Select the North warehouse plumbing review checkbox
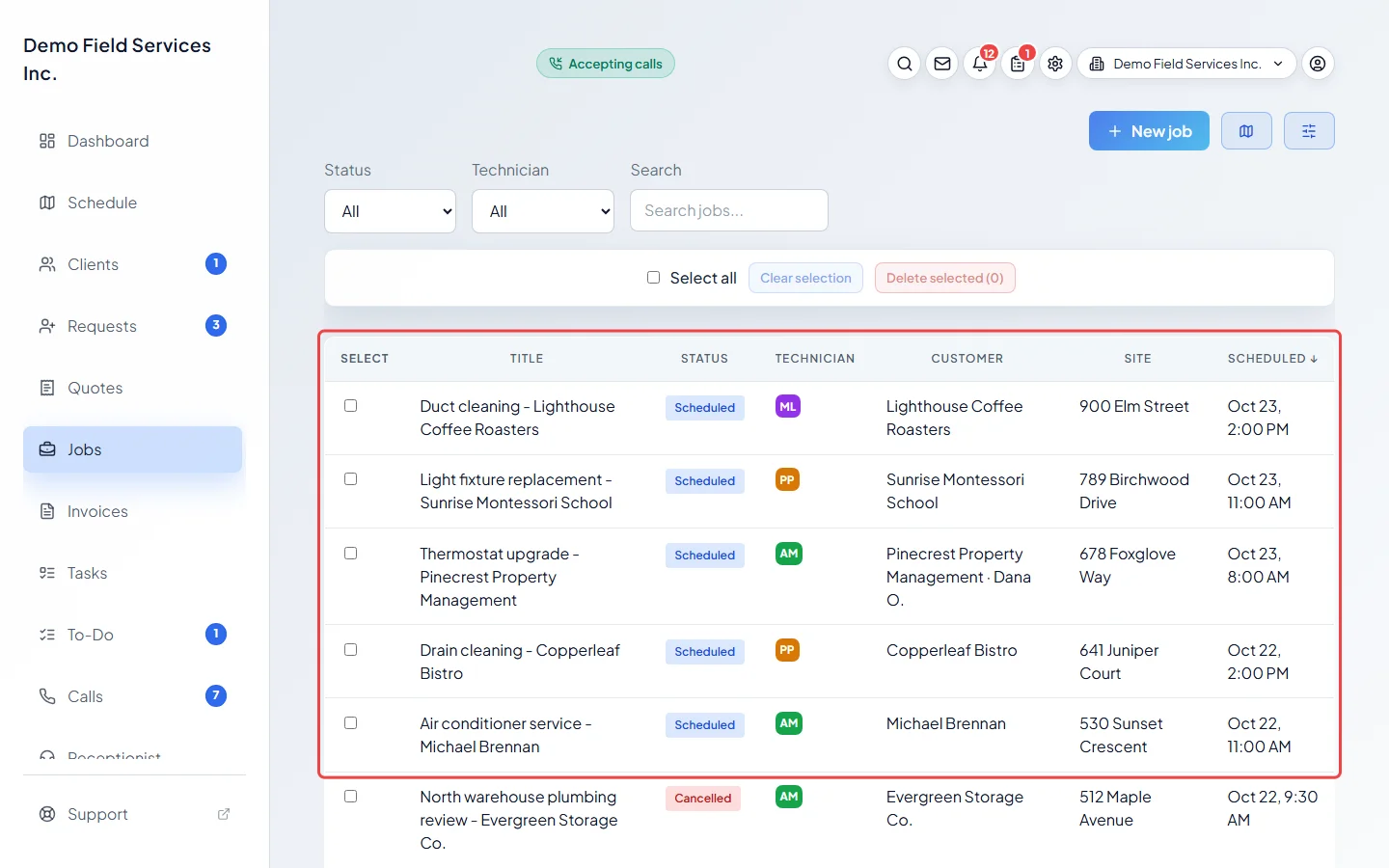This screenshot has width=1389, height=868. [x=351, y=797]
